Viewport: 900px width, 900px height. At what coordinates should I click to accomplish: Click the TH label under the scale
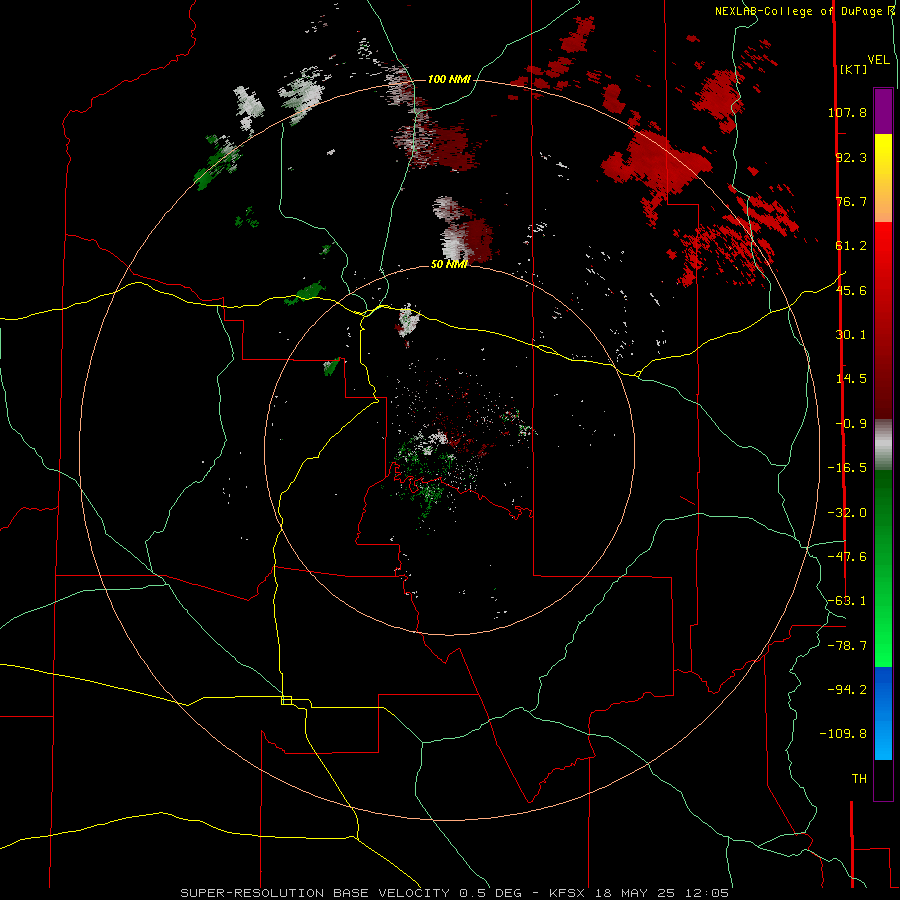click(x=859, y=779)
